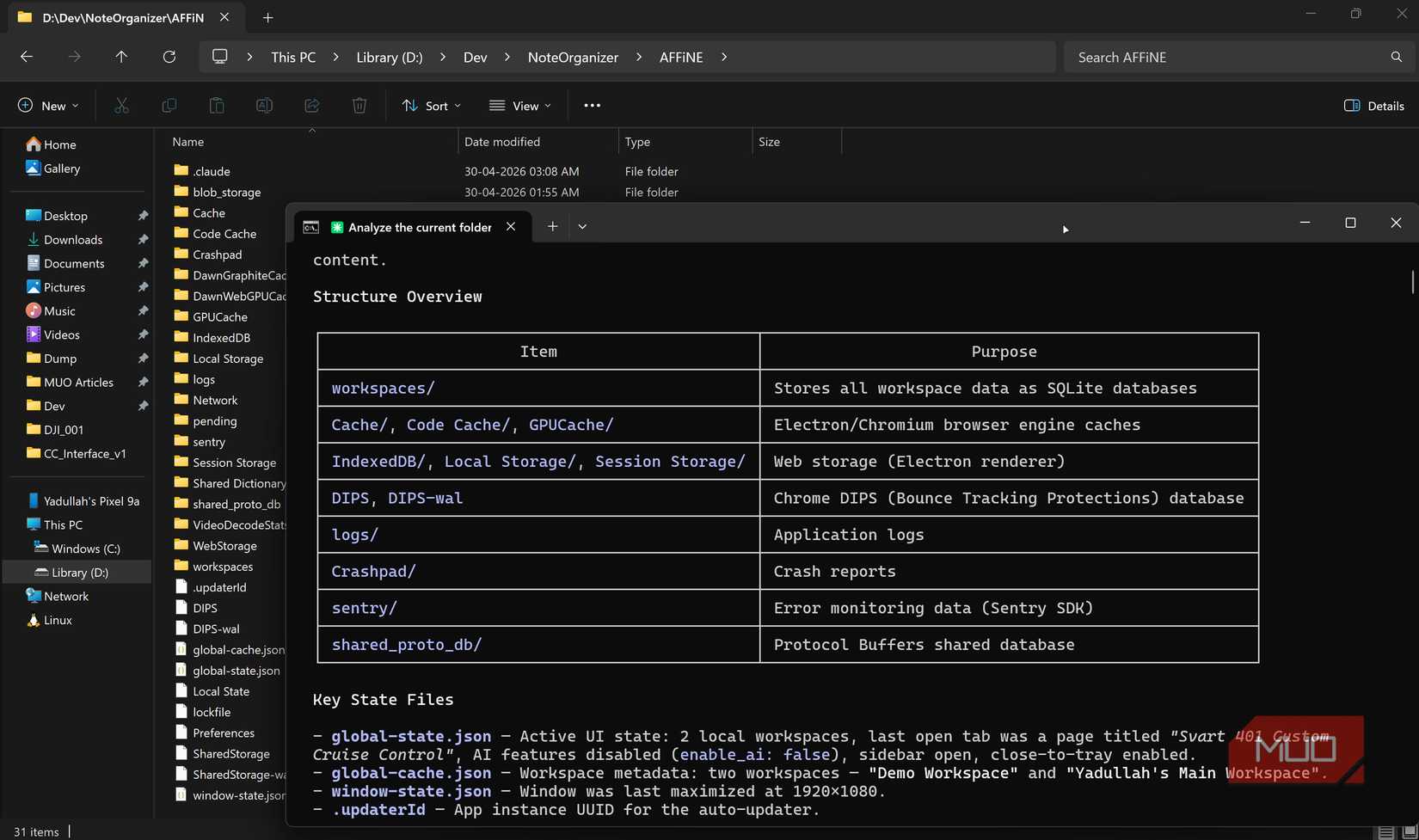Refresh the current folder view
Screen dimensions: 1419x840
(x=169, y=57)
